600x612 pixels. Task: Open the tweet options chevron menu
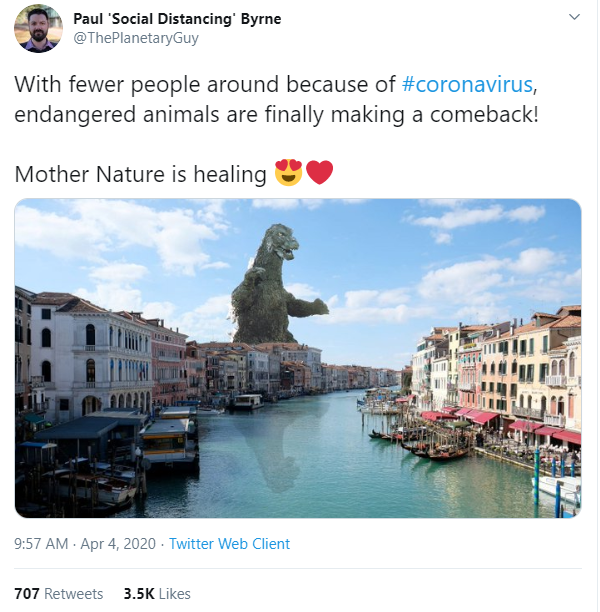pos(574,19)
